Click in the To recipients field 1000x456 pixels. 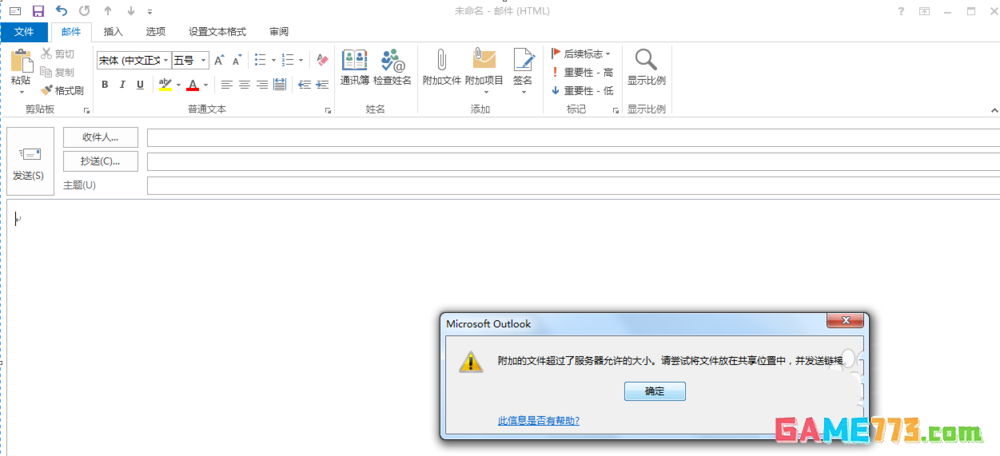tap(573, 138)
